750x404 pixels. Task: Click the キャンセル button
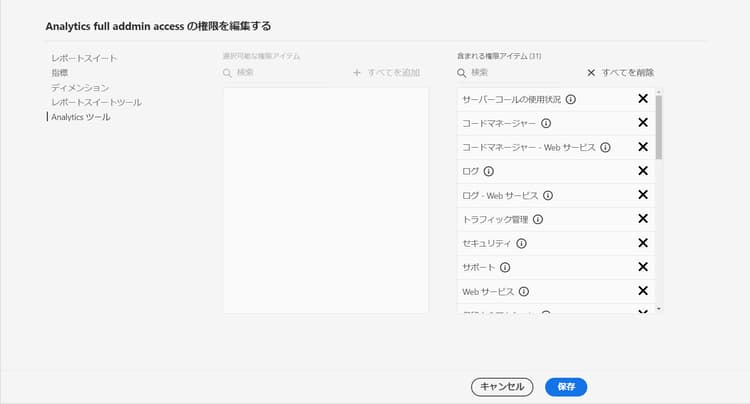click(x=502, y=387)
